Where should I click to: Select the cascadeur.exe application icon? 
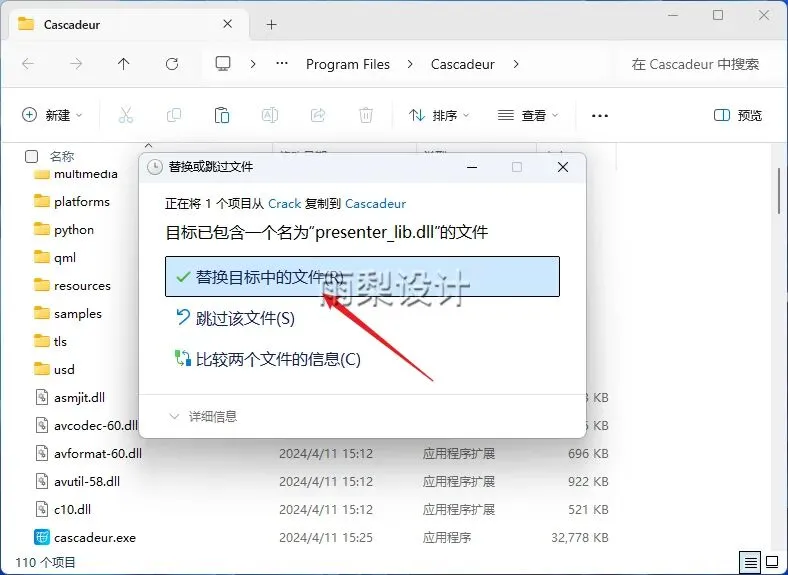click(x=42, y=537)
